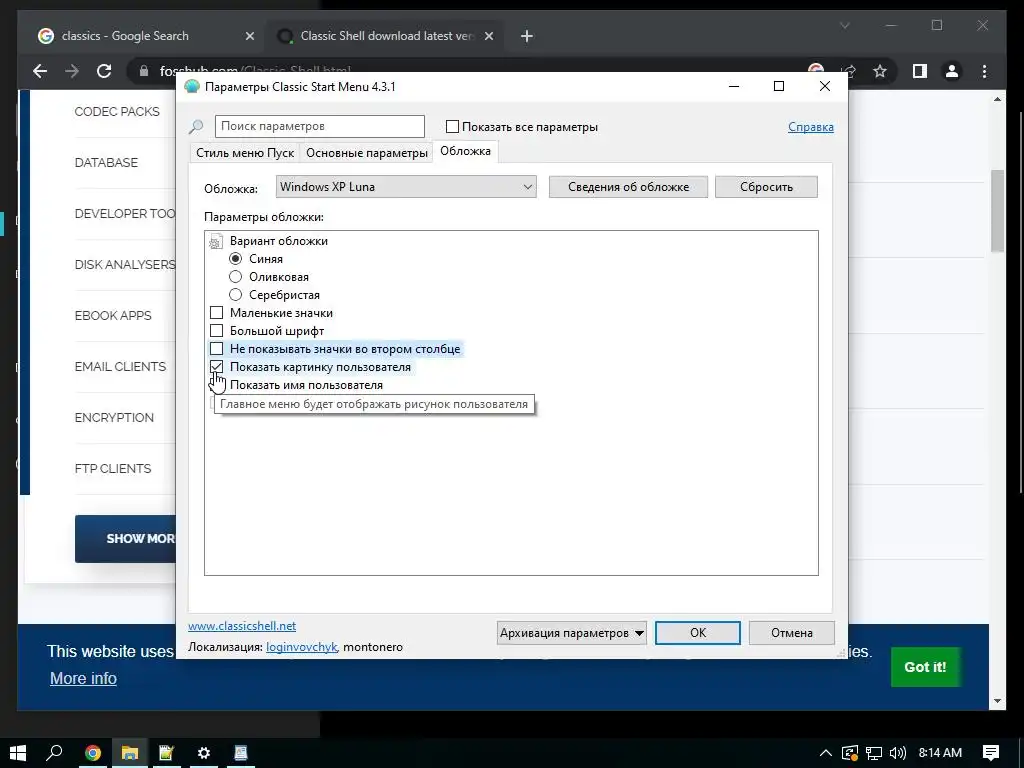The width and height of the screenshot is (1024, 768).
Task: Open File Explorer from the taskbar
Action: (130, 753)
